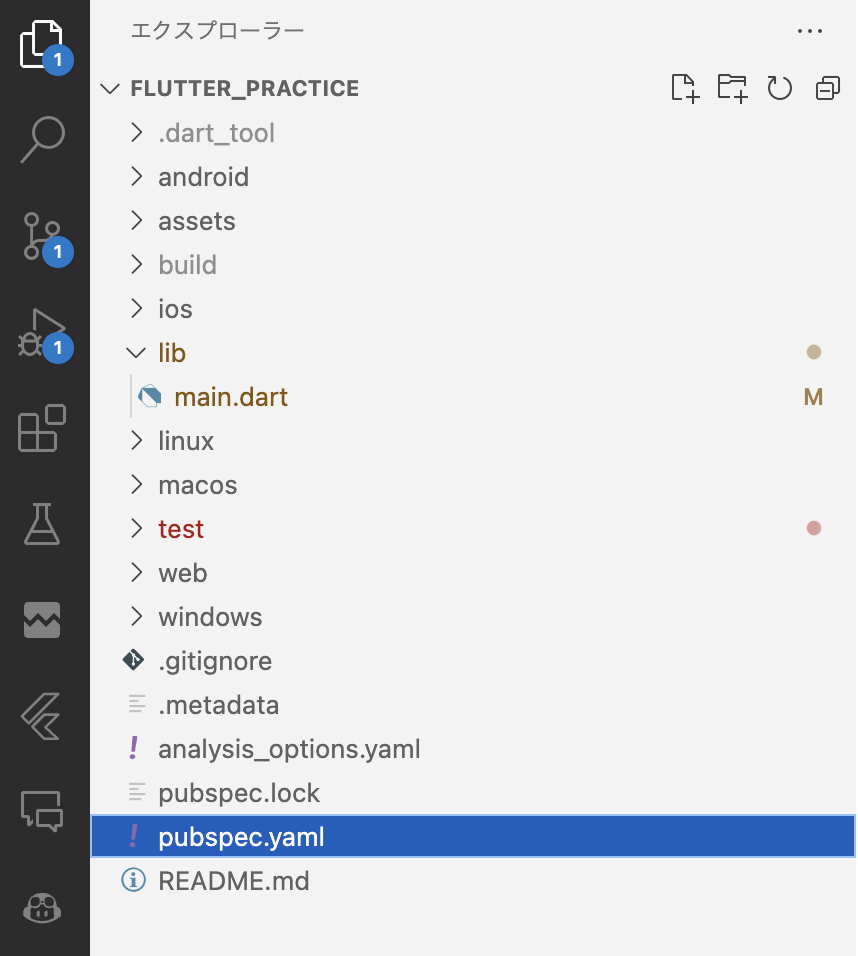Open the Extensions view
Viewport: 858px width, 956px height.
point(41,428)
